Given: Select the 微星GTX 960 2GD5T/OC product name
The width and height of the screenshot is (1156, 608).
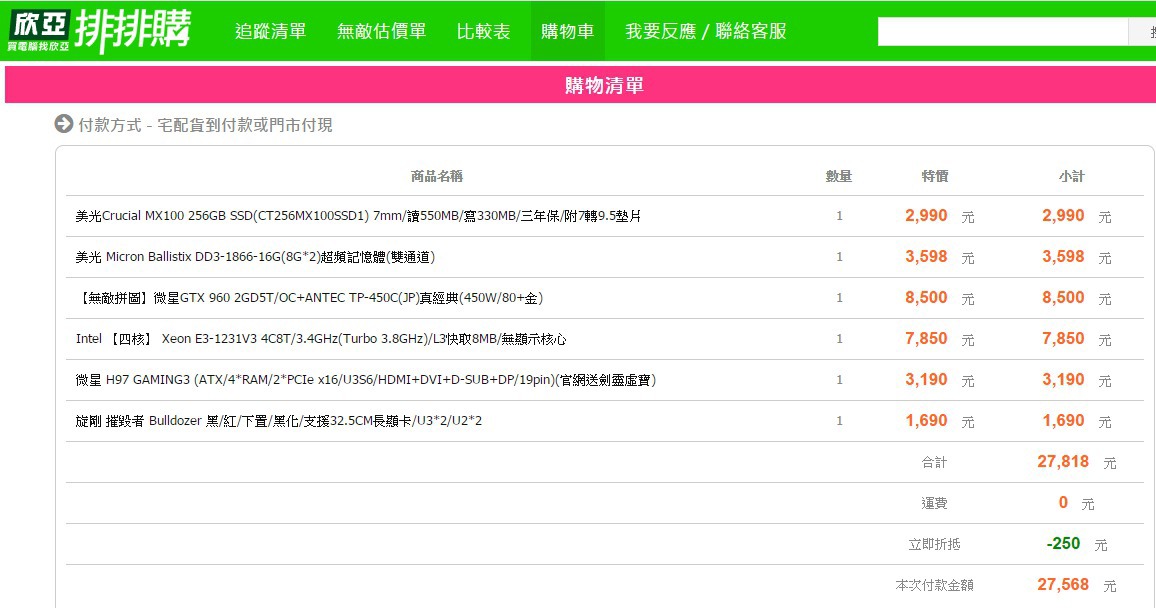Looking at the screenshot, I should click(x=309, y=298).
